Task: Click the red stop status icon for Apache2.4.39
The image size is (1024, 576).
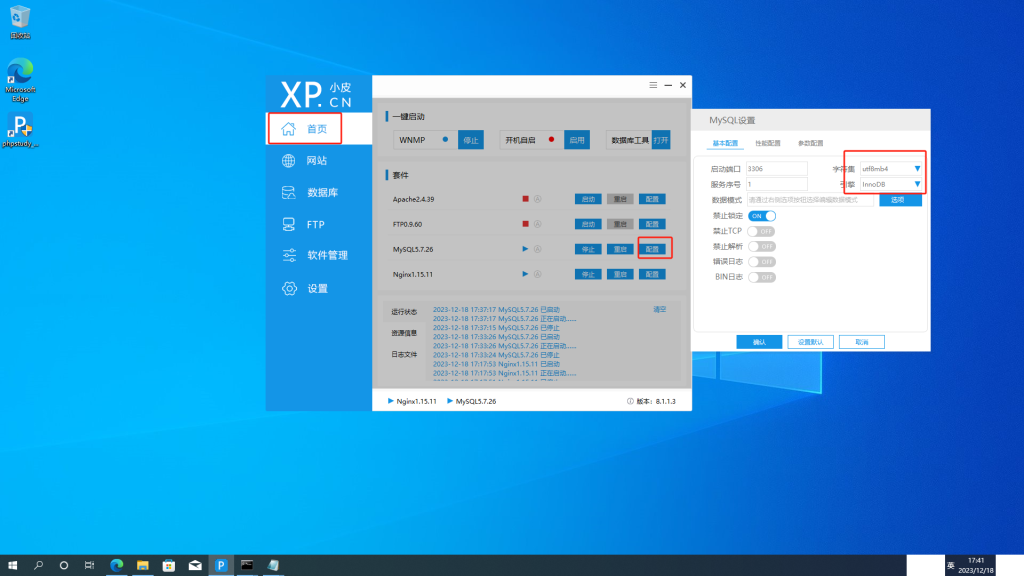Action: [525, 199]
